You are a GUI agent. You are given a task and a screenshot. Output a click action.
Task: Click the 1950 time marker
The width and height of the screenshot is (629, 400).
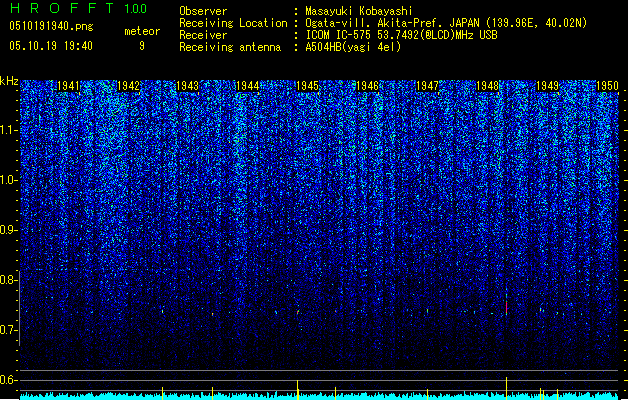(607, 86)
